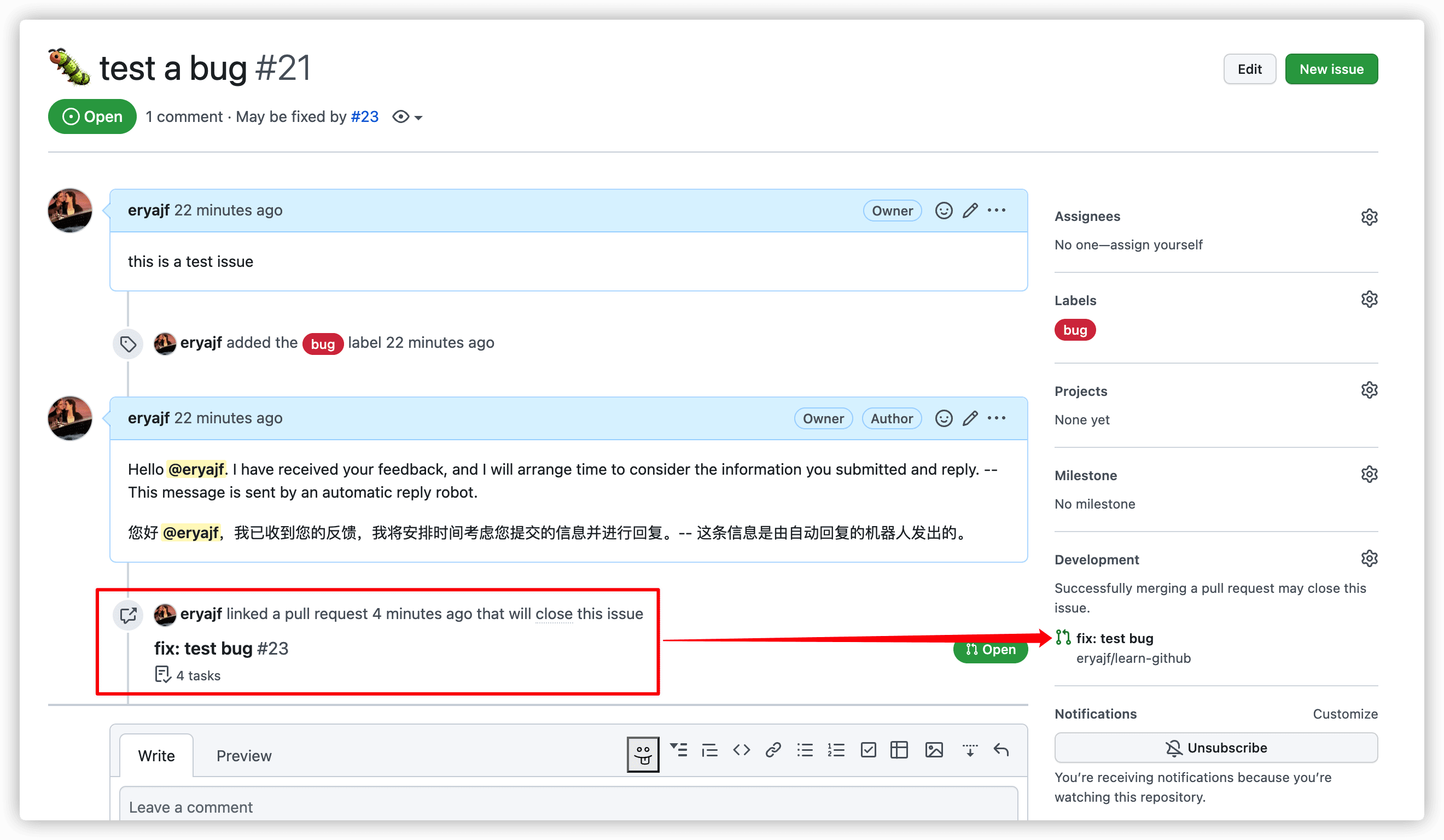
Task: Switch to the Preview tab
Action: pos(243,756)
